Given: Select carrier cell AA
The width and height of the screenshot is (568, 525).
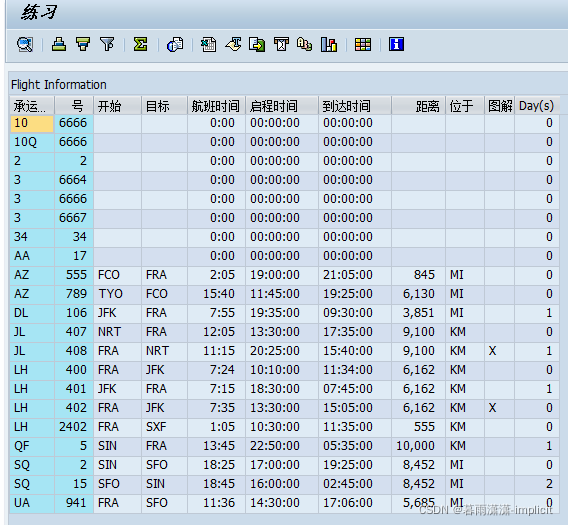Looking at the screenshot, I should 32,256.
